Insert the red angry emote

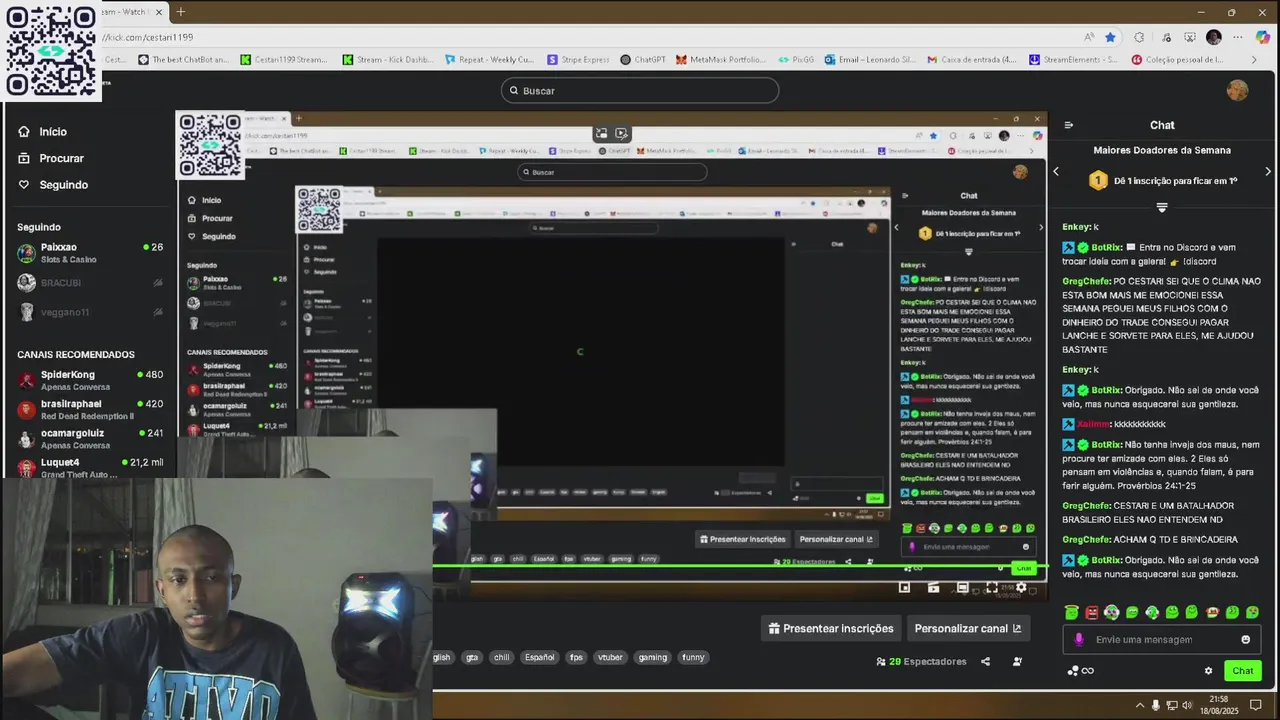pyautogui.click(x=1092, y=612)
